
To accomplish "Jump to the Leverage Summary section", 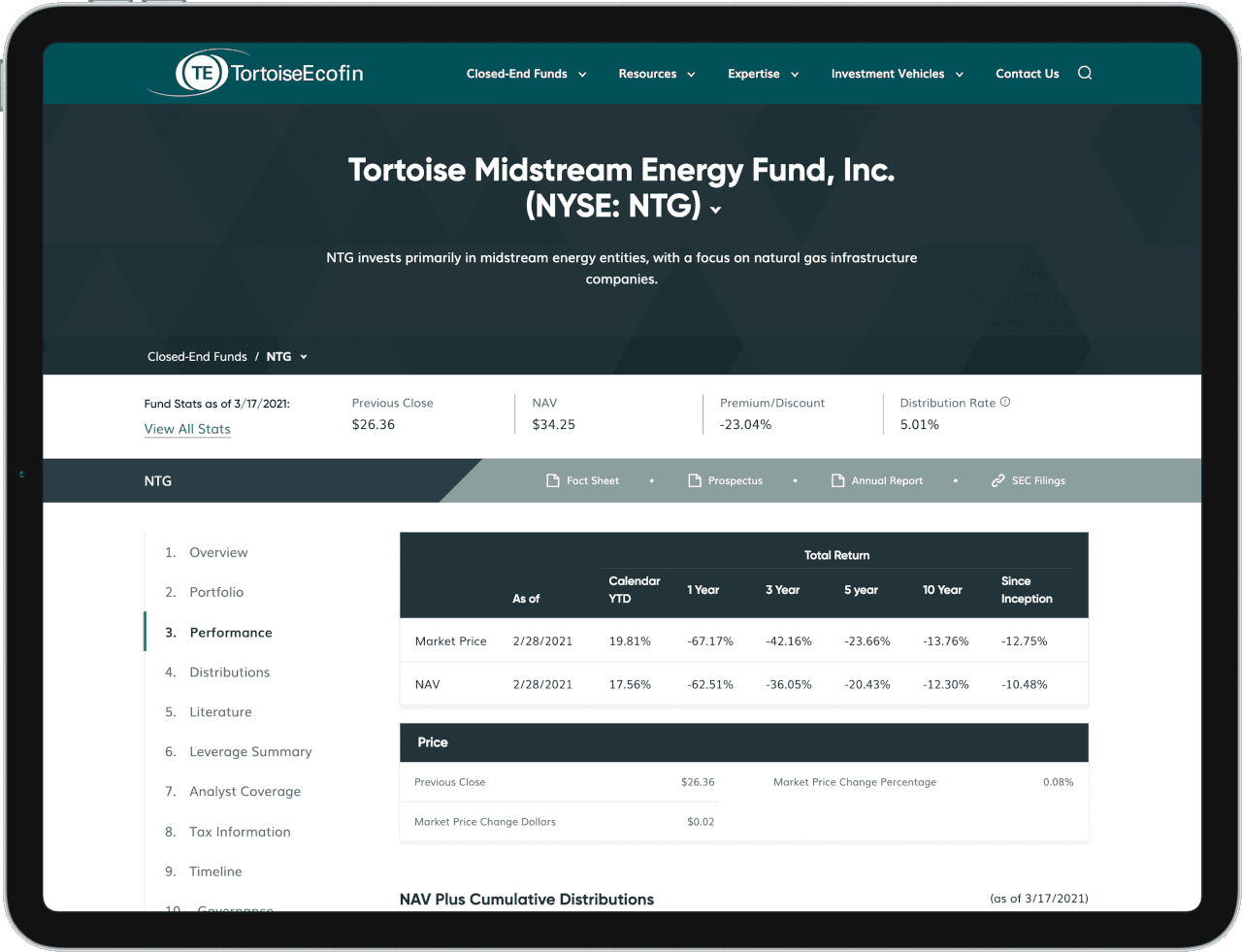I will 250,752.
